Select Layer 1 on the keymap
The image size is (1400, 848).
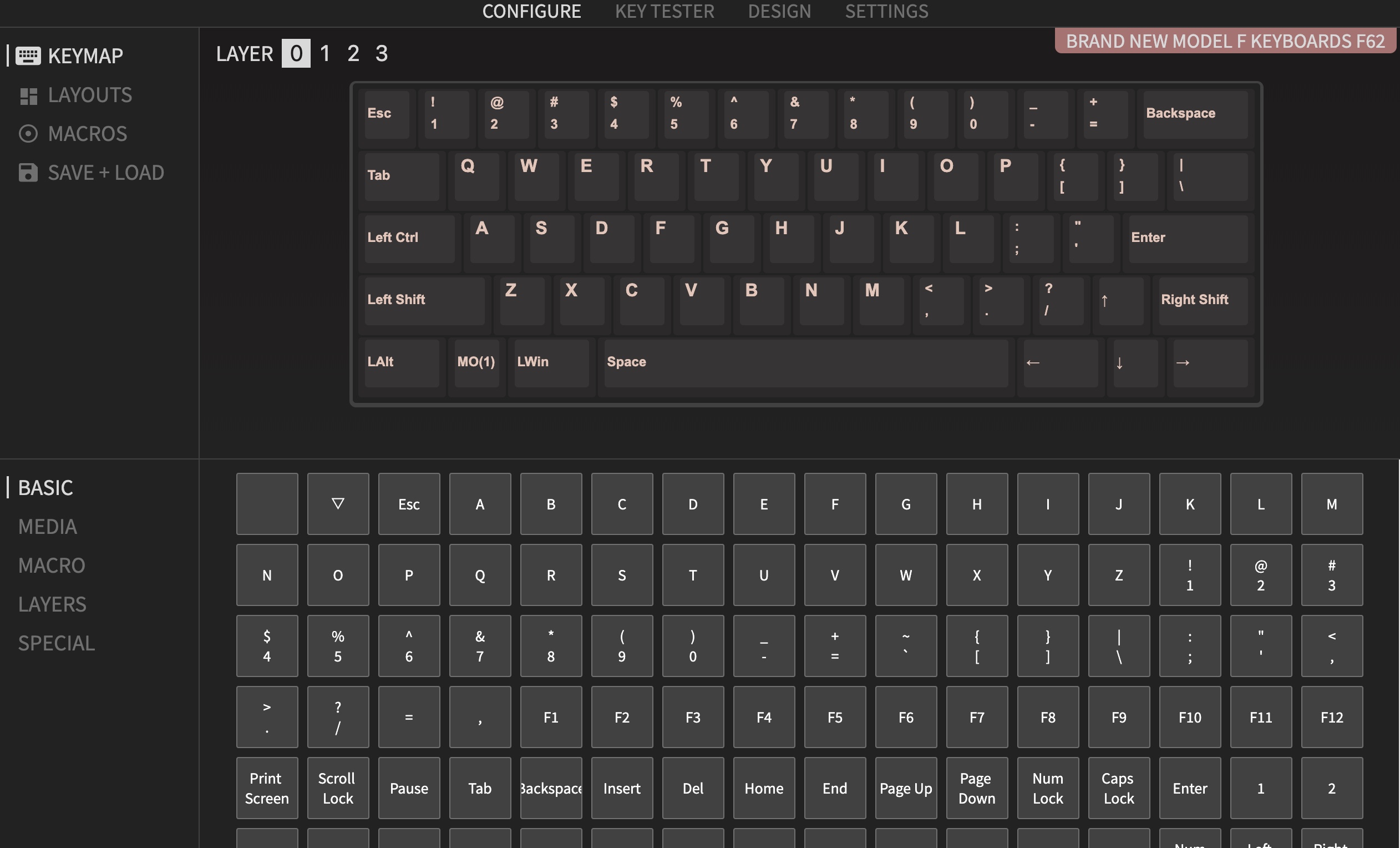324,53
